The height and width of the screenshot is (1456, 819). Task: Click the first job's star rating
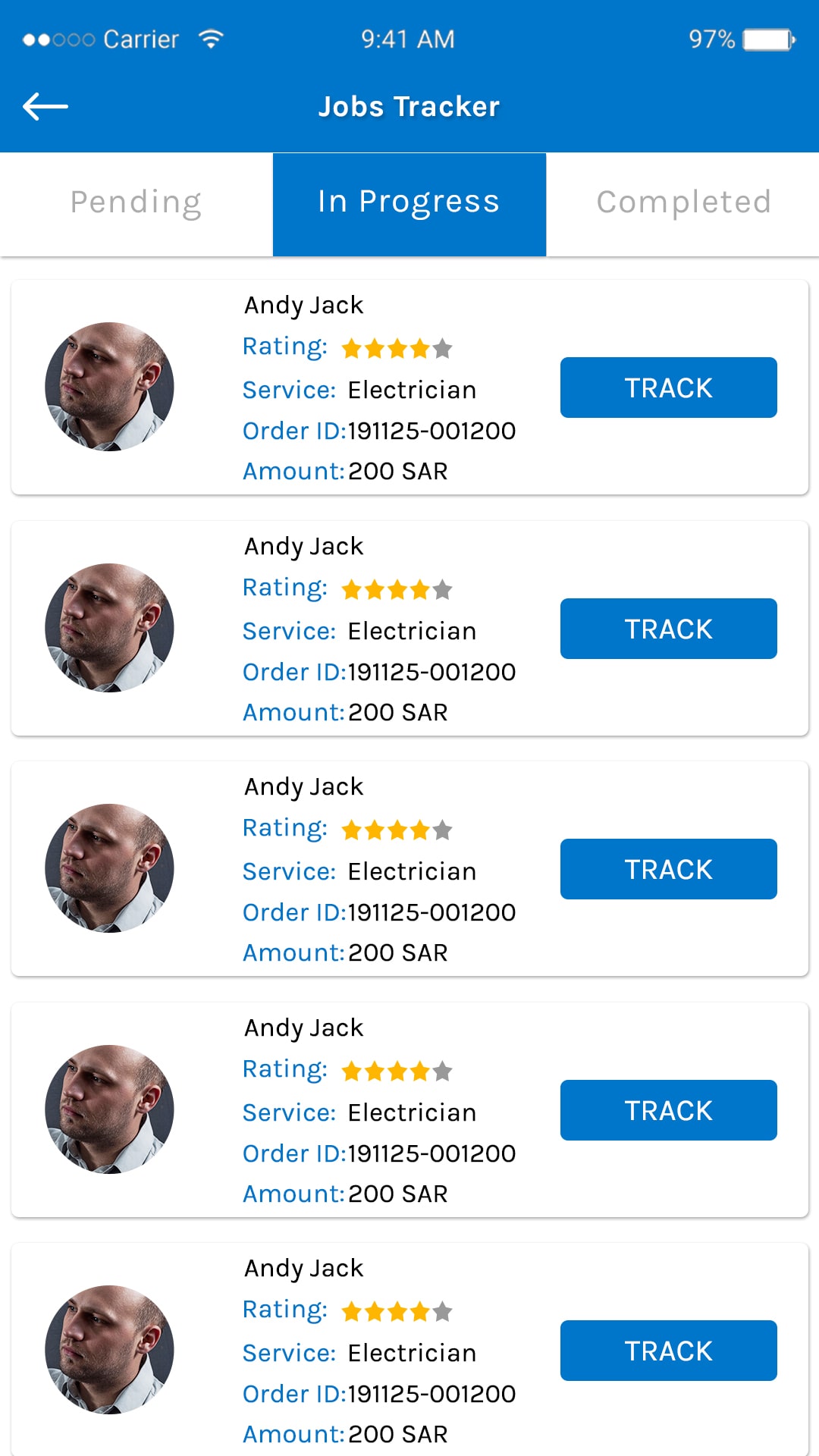coord(397,349)
